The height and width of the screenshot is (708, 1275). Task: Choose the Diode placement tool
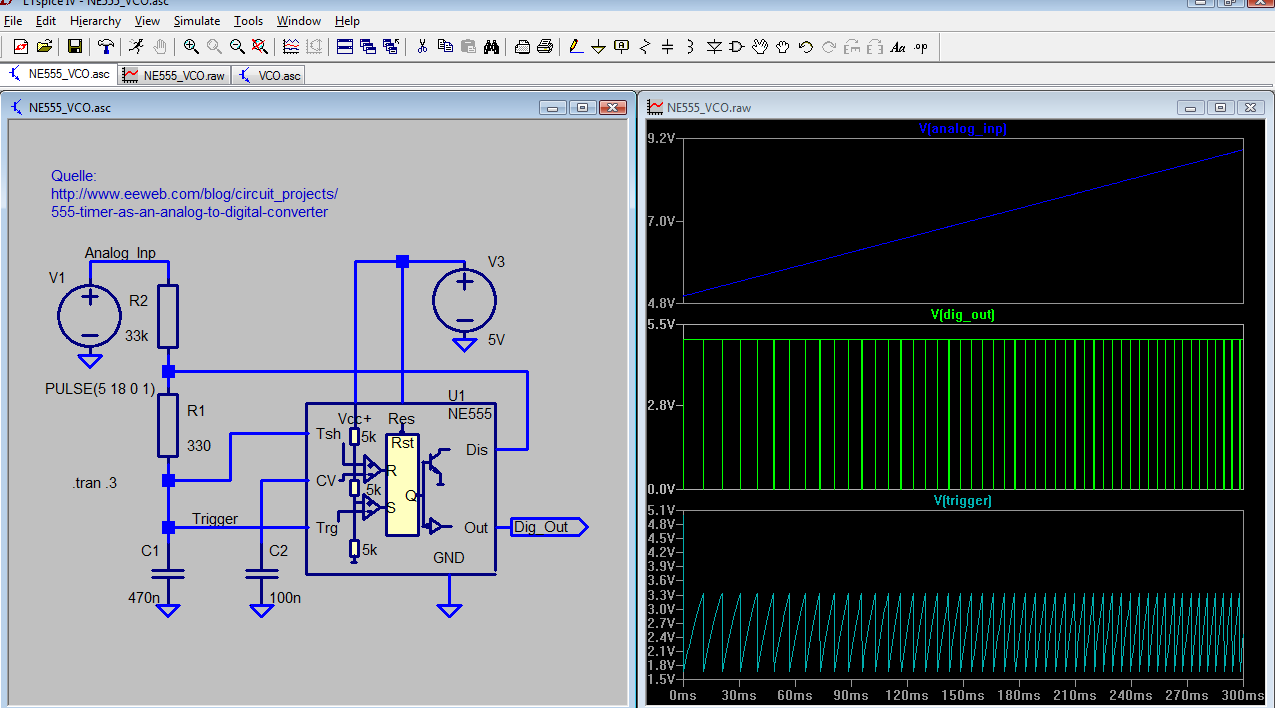point(714,46)
